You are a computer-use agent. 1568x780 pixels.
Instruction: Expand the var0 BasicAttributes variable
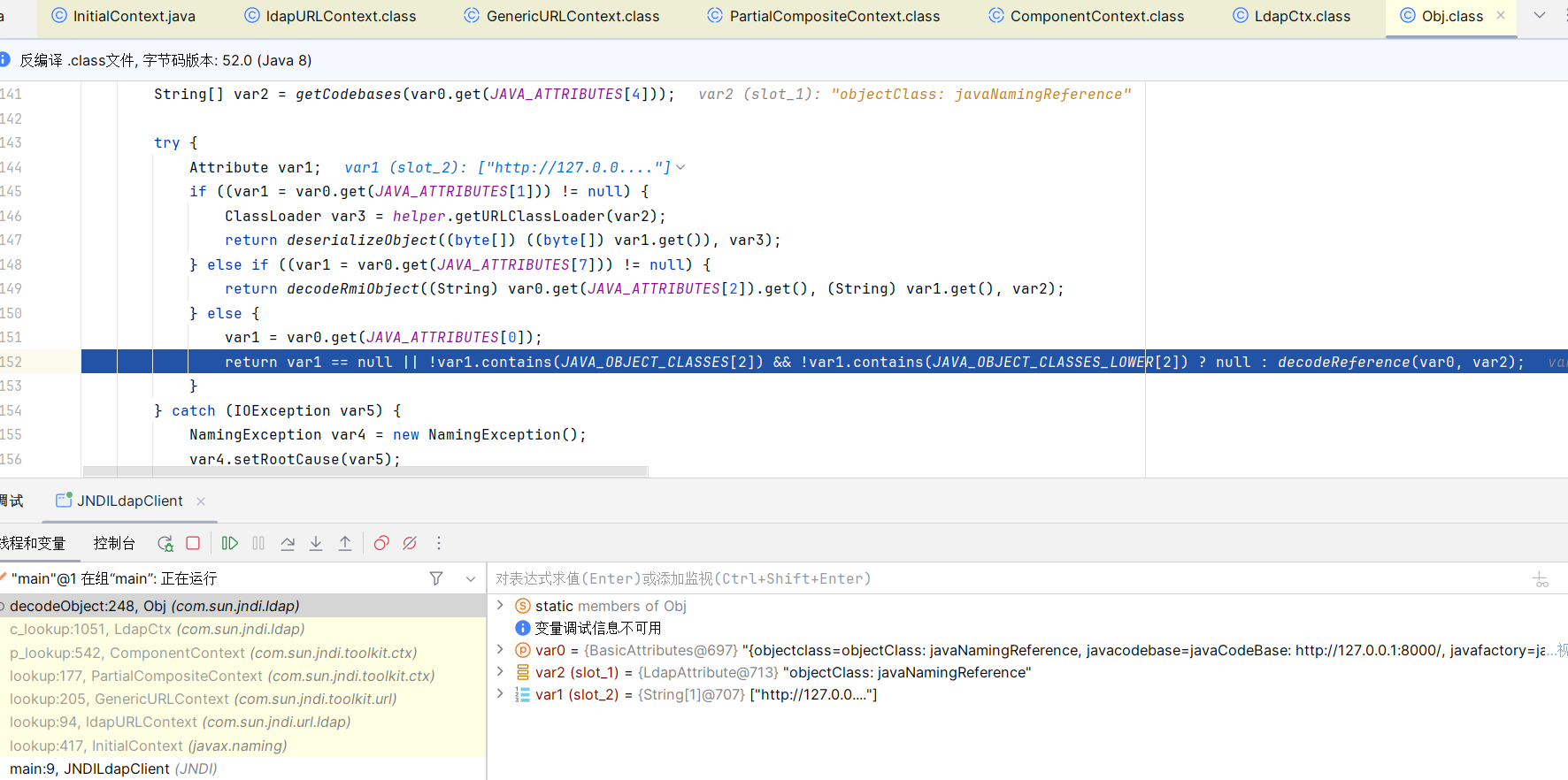500,649
